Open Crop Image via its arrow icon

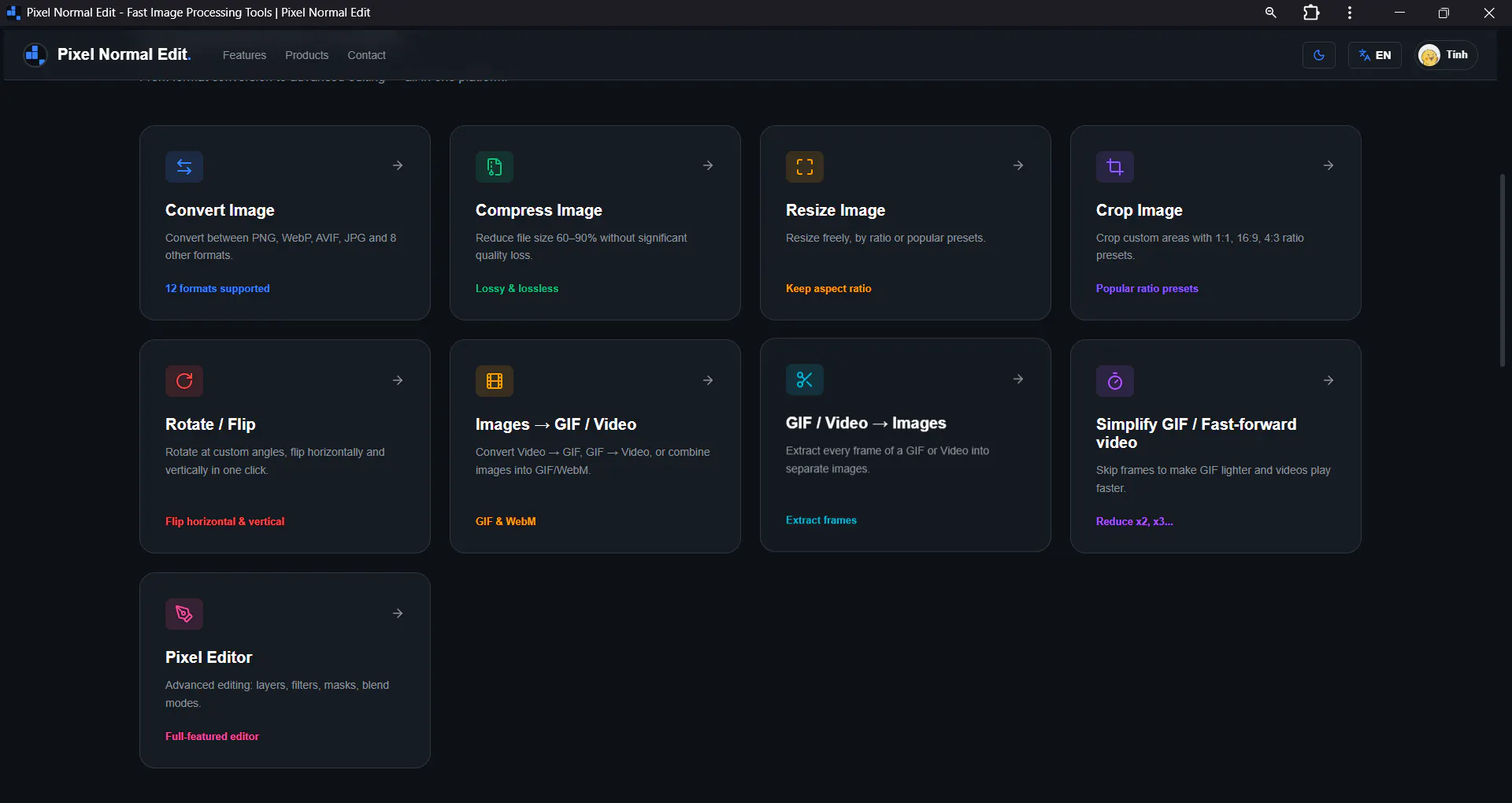(1329, 165)
